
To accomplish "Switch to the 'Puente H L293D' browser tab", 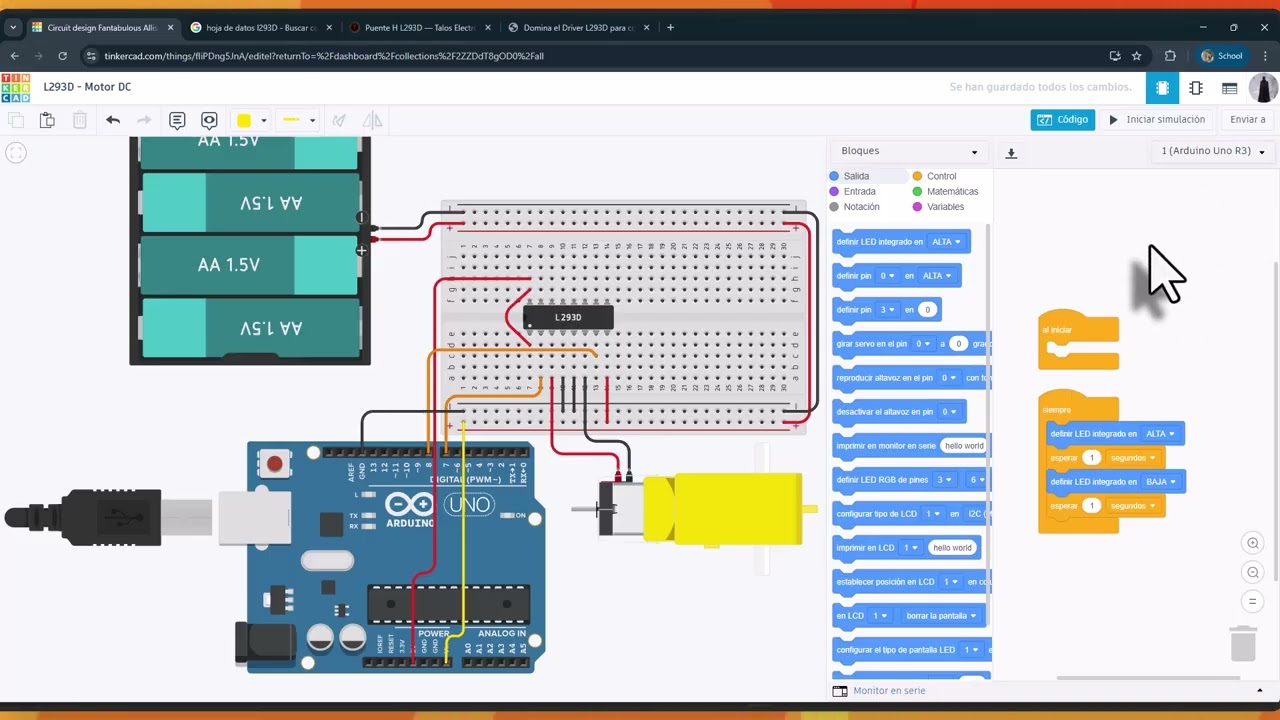I will point(420,28).
